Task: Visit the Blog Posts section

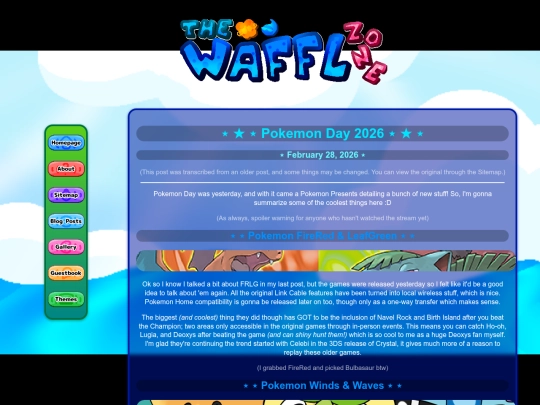Action: coord(66,221)
